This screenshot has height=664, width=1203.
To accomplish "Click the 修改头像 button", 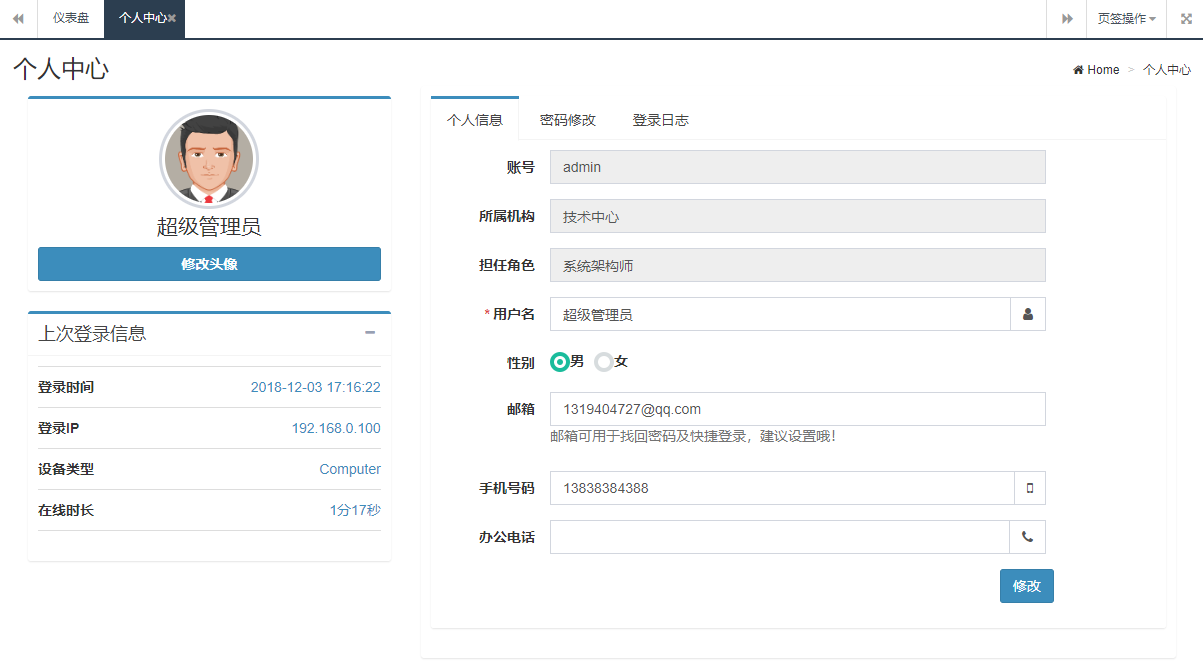I will point(209,264).
